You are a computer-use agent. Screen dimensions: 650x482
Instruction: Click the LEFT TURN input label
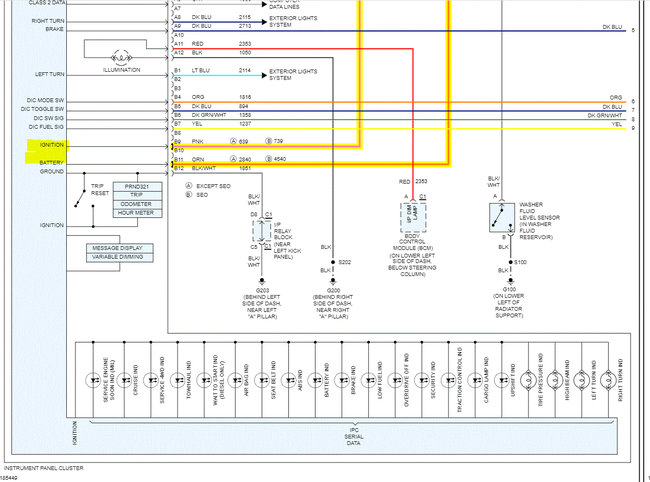click(x=49, y=74)
